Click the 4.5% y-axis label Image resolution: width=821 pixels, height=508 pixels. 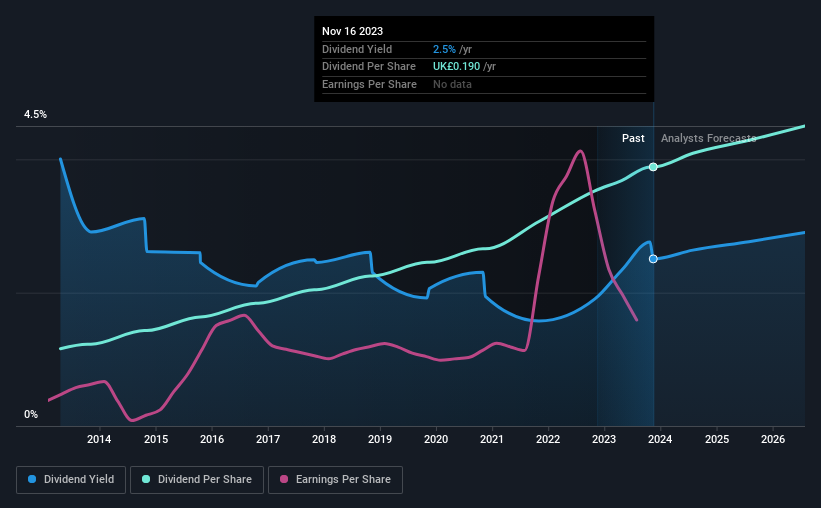[36, 114]
